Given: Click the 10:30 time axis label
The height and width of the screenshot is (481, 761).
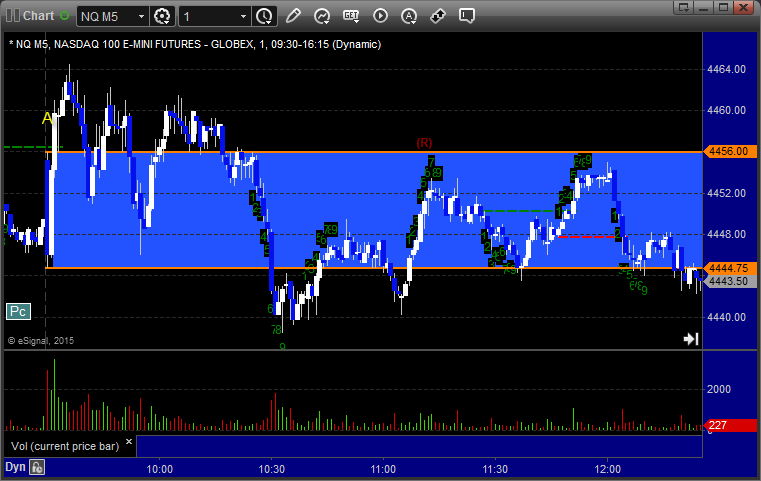Looking at the screenshot, I should coord(272,469).
